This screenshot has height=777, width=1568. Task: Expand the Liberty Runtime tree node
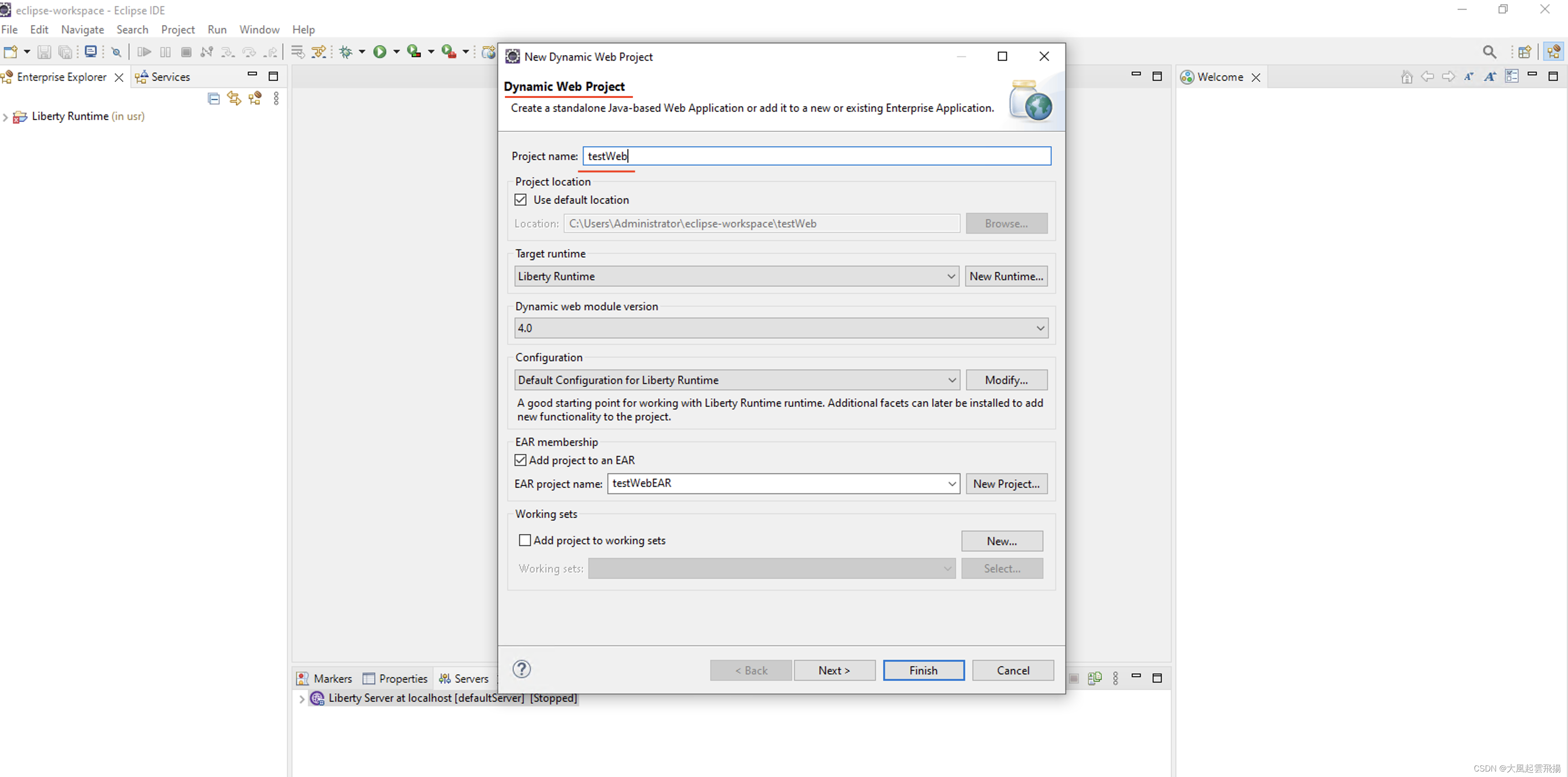tap(5, 117)
